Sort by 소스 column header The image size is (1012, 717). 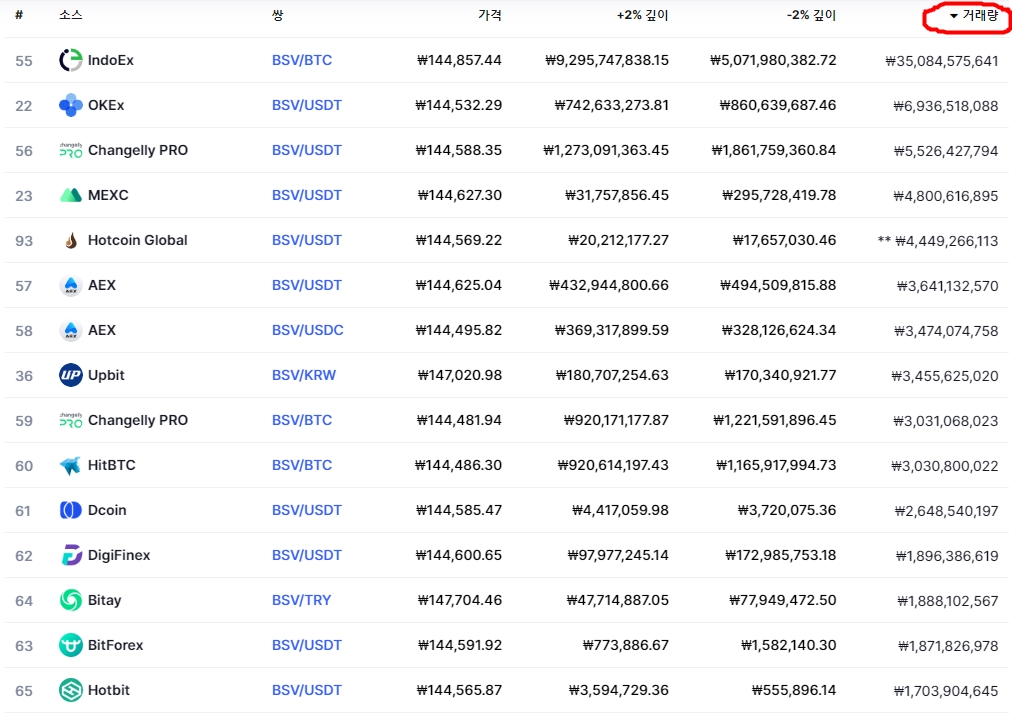(x=70, y=15)
